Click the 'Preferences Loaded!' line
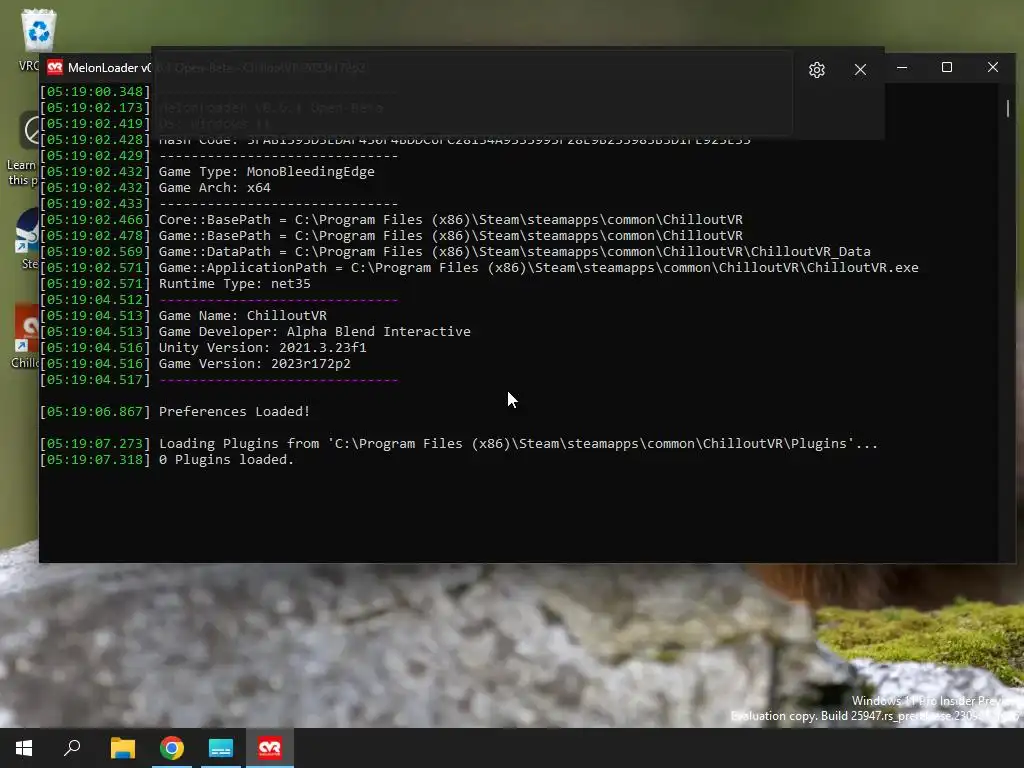The height and width of the screenshot is (768, 1024). coord(234,412)
